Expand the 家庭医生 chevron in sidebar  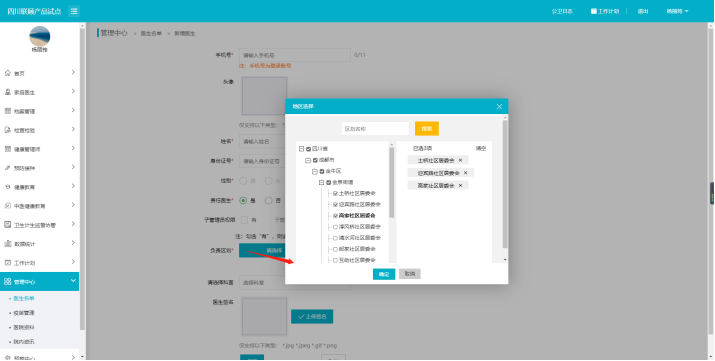pos(73,92)
